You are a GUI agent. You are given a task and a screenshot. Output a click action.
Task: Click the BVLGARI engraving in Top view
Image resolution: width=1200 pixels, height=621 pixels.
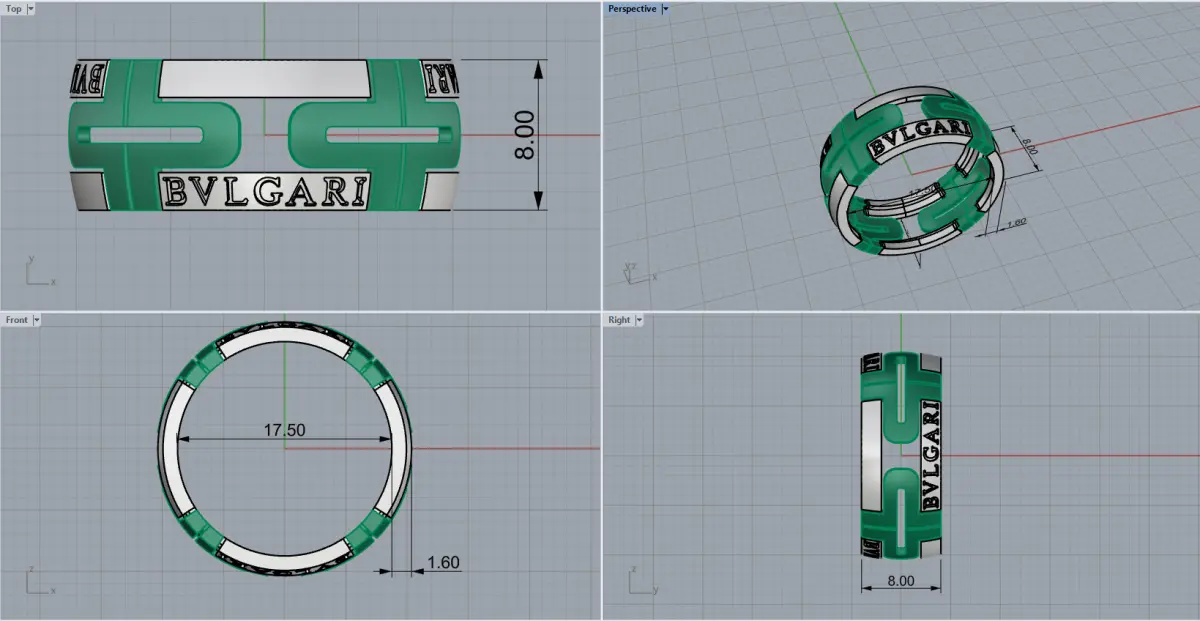tap(265, 190)
